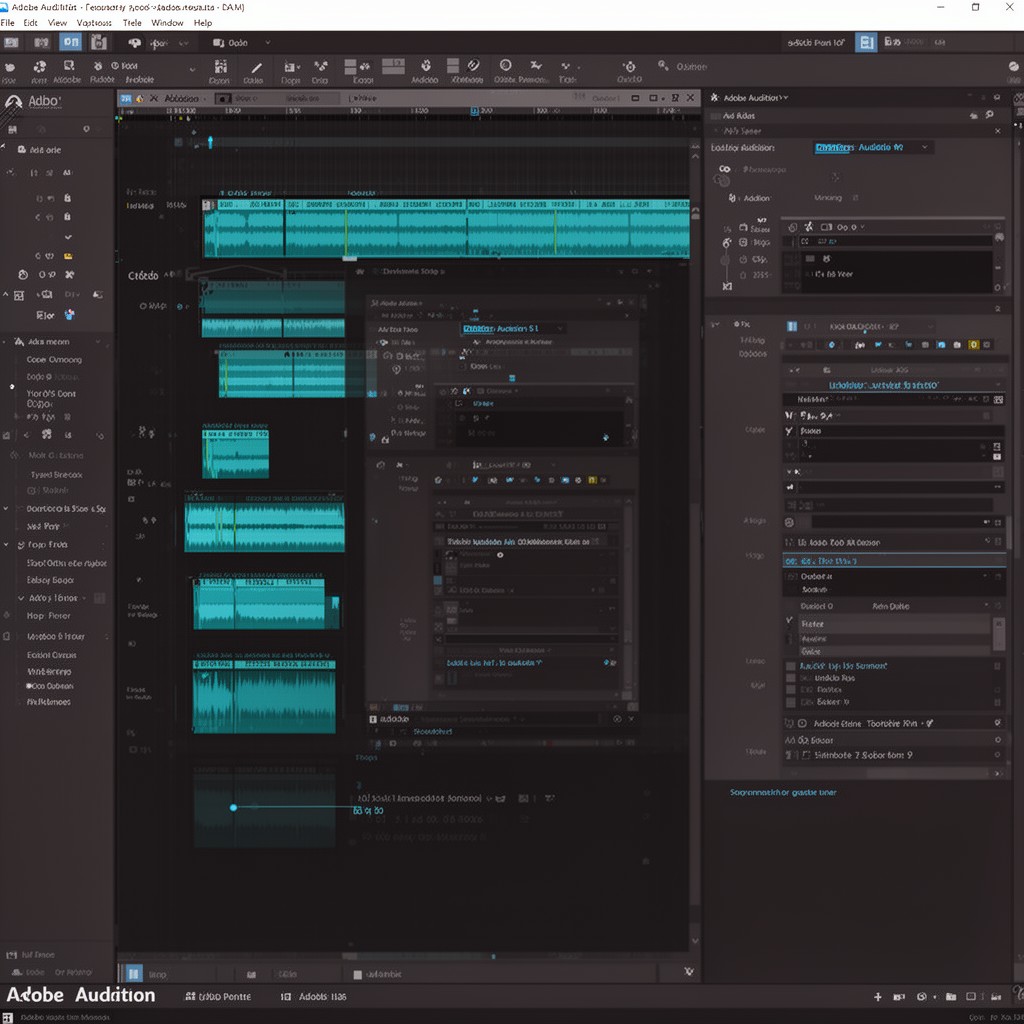Click into the Buooe input field
This screenshot has width=1024, height=1024.
(x=900, y=431)
